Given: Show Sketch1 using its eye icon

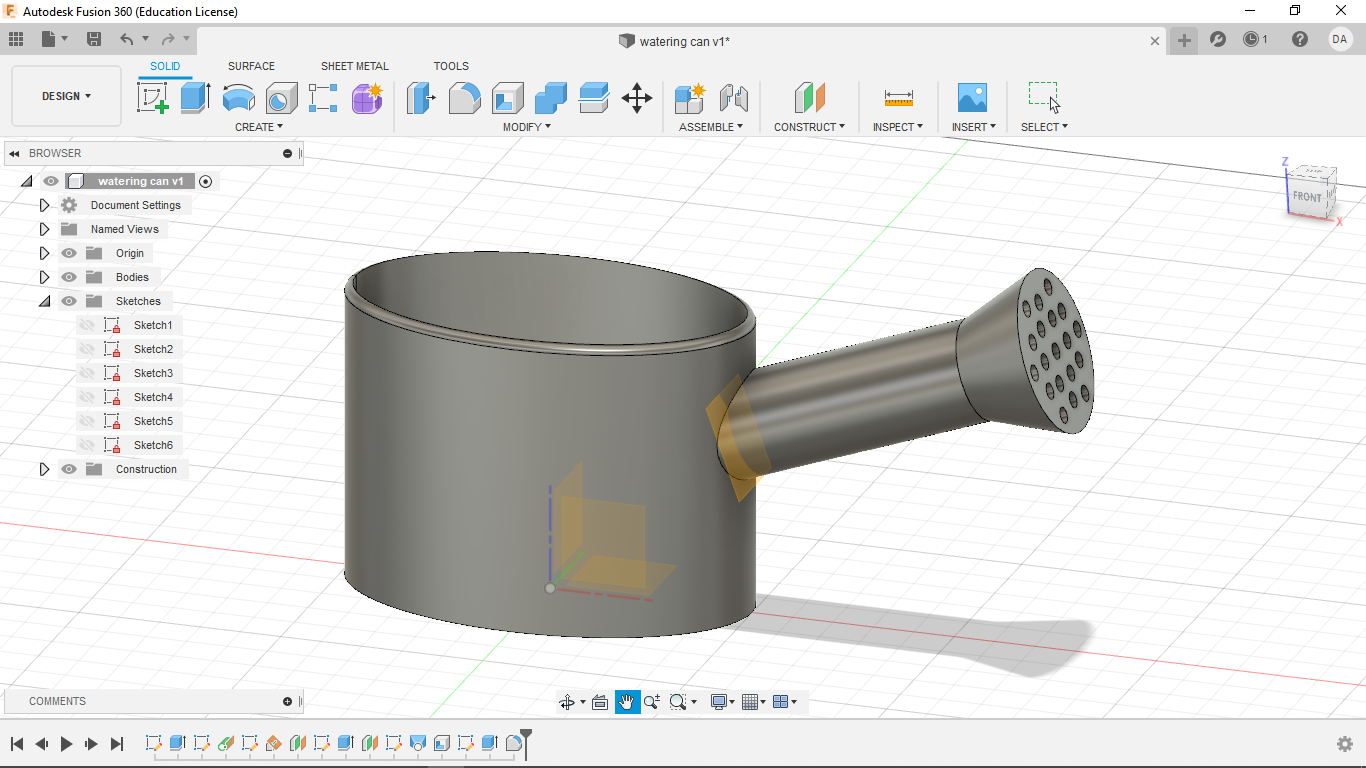Looking at the screenshot, I should [x=87, y=325].
